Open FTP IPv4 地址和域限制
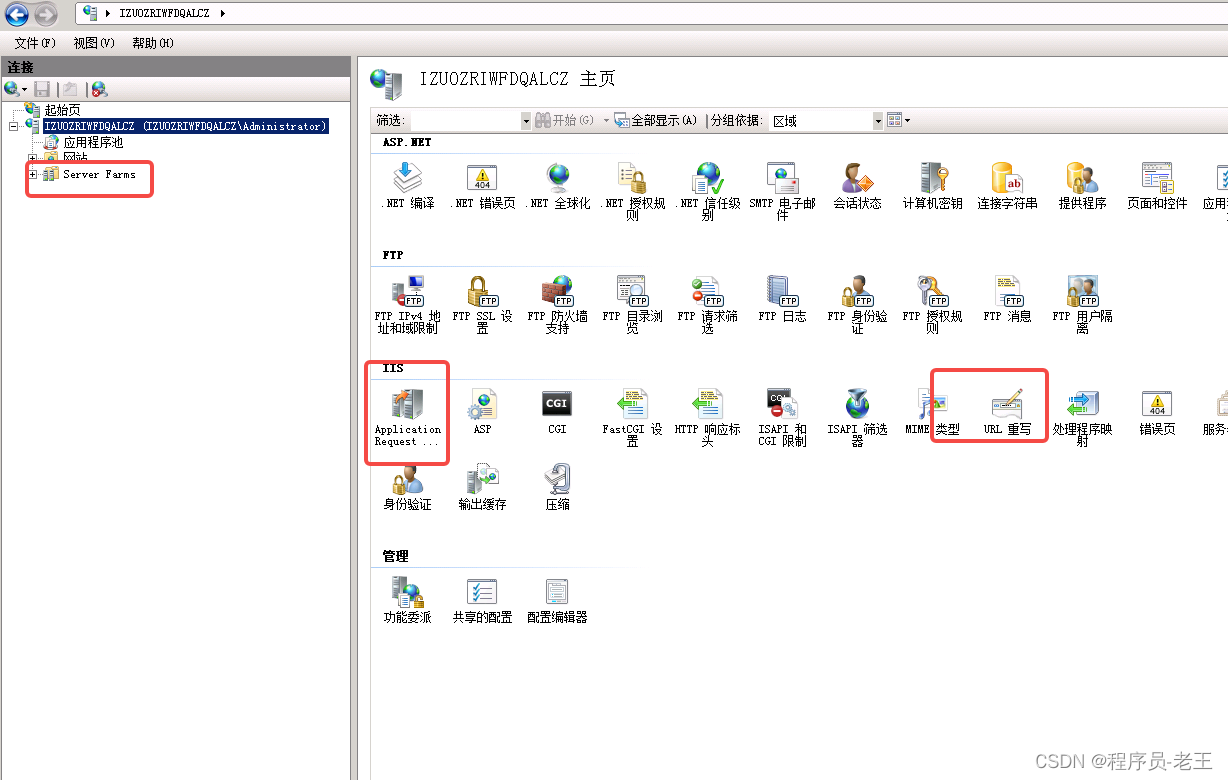 [407, 304]
